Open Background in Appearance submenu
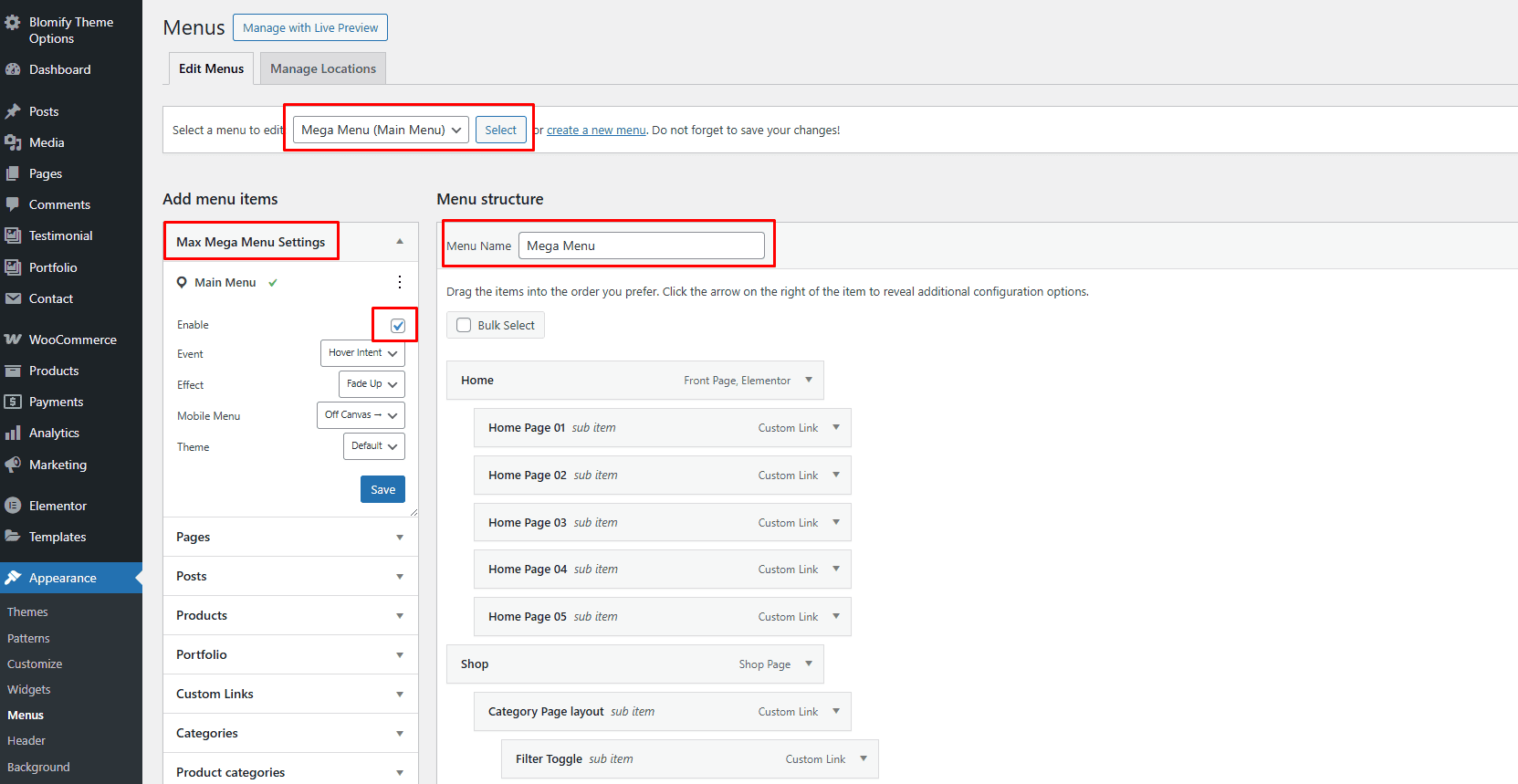1518x784 pixels. pyautogui.click(x=38, y=767)
